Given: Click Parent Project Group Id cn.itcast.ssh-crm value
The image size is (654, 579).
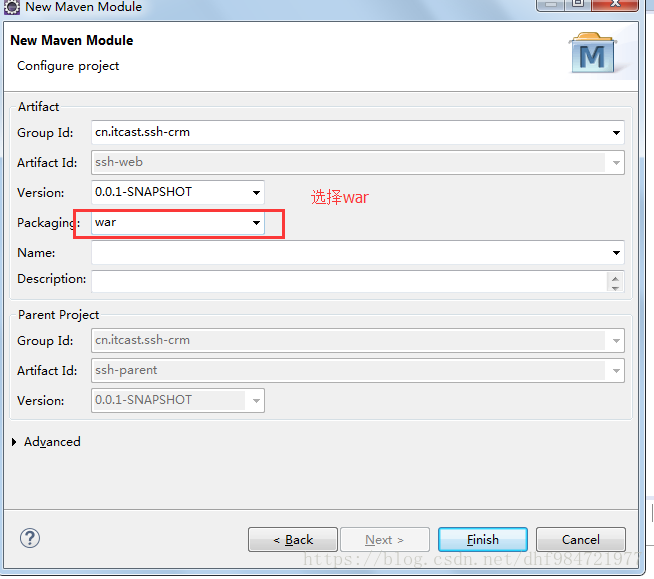Looking at the screenshot, I should 142,340.
